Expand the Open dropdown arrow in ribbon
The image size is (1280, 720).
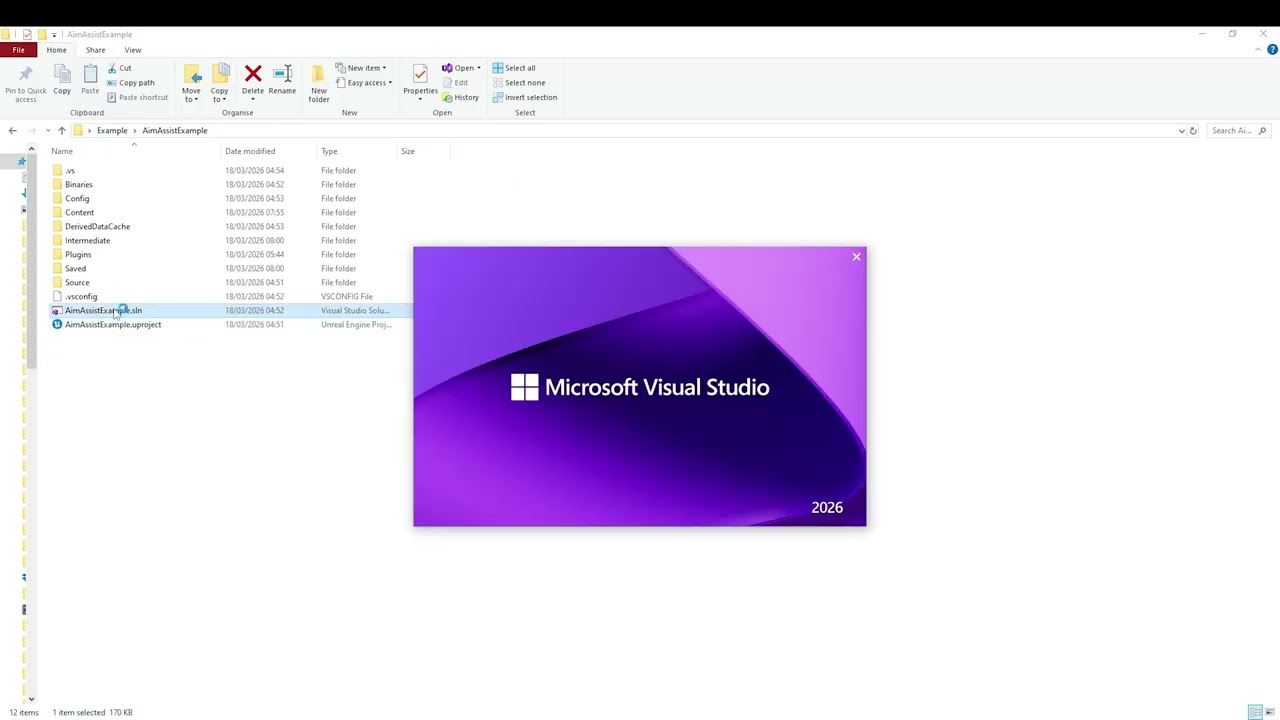[x=479, y=68]
